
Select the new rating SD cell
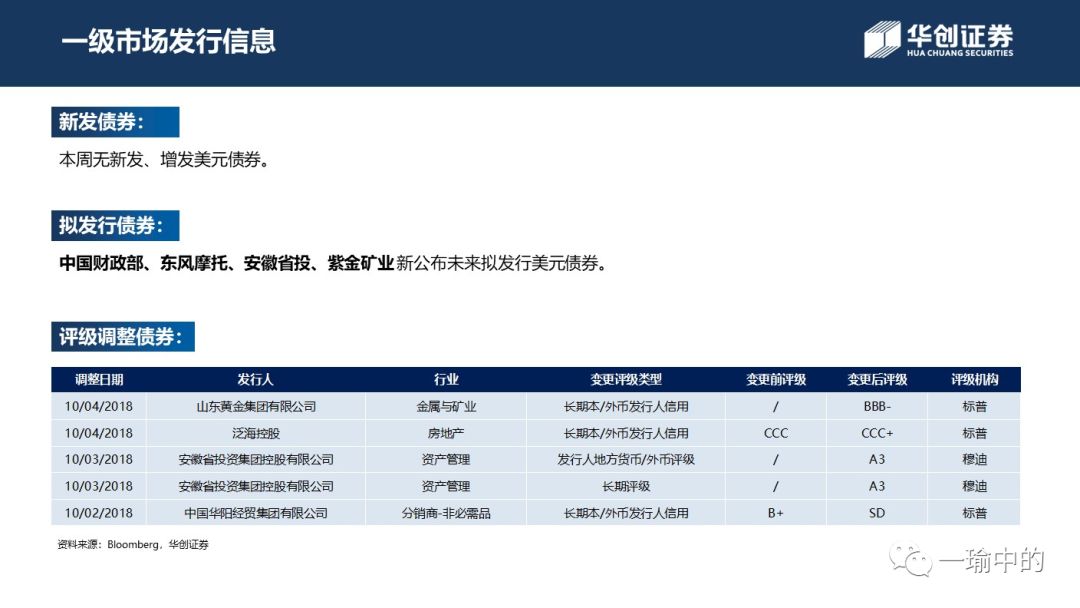[x=877, y=513]
